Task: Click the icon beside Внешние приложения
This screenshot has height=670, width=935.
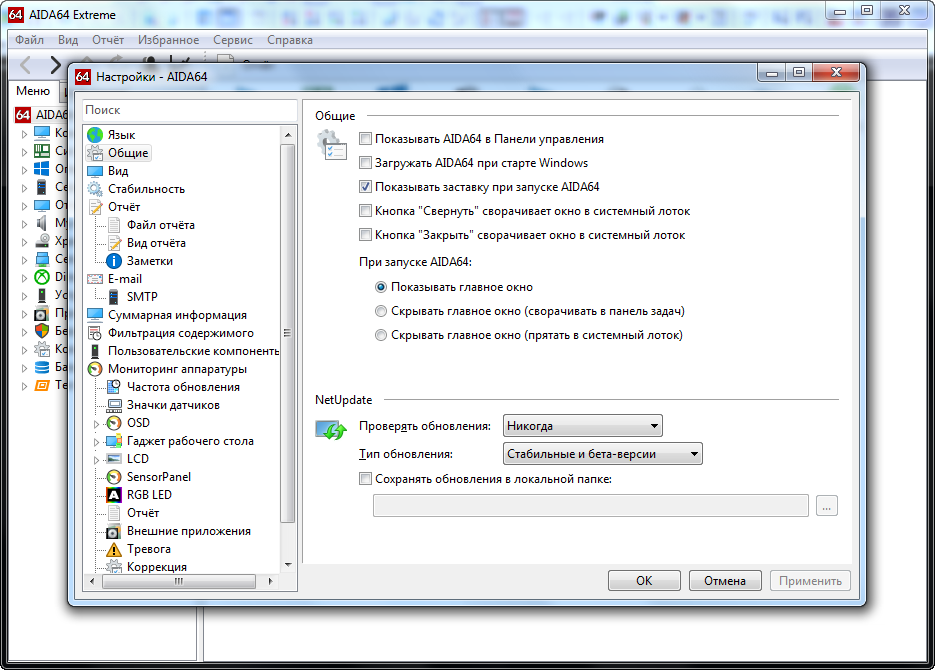Action: coord(114,531)
